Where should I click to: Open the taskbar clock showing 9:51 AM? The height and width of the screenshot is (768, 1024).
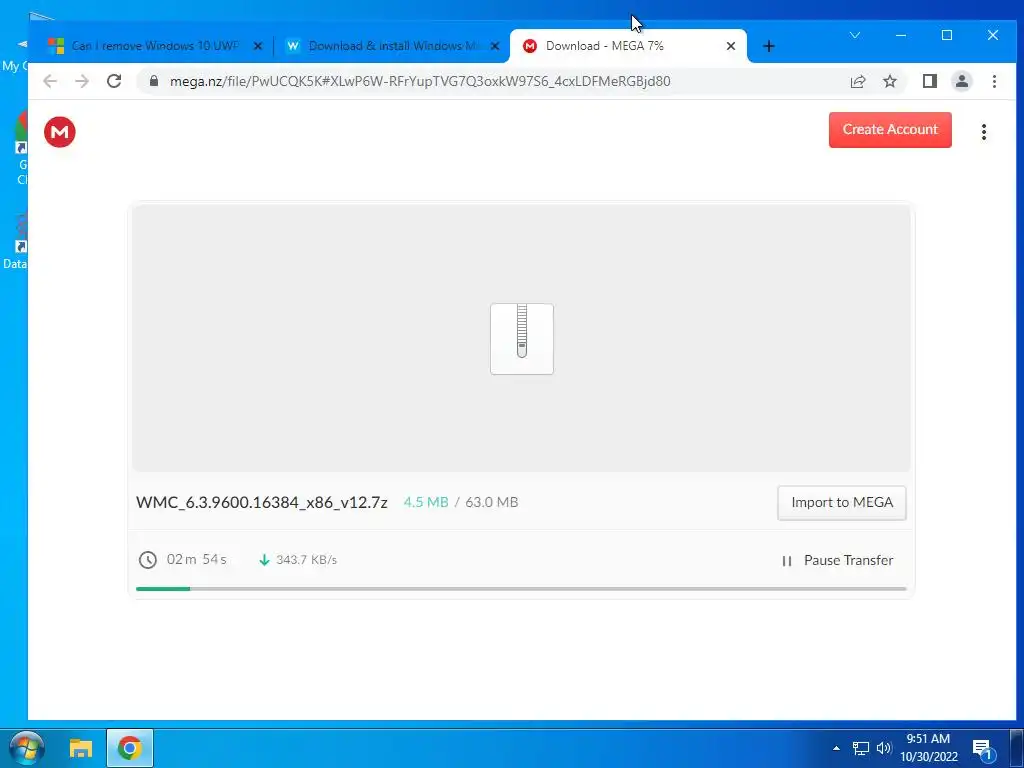928,748
